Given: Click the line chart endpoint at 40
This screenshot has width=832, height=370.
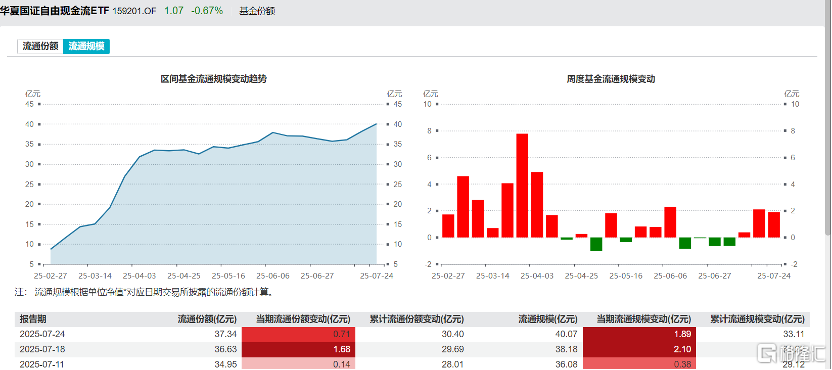Looking at the screenshot, I should pos(377,124).
